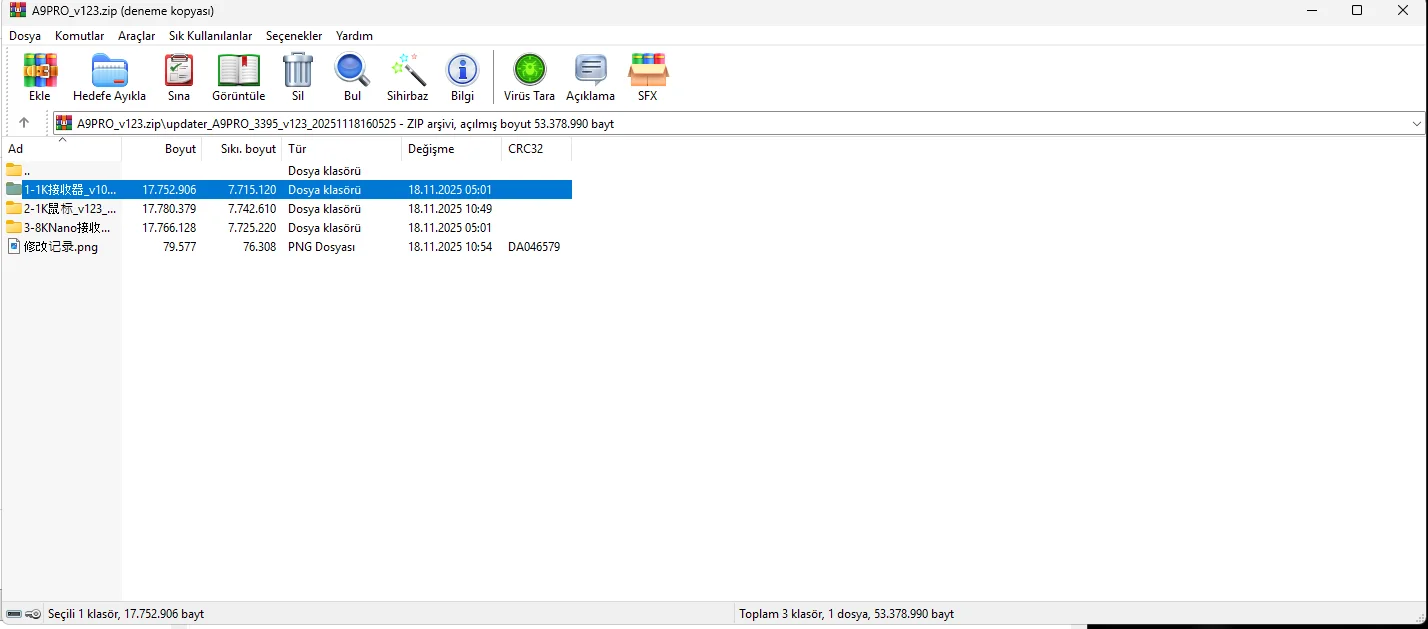Click the parent folder ".." icon
The image size is (1428, 629).
point(13,170)
